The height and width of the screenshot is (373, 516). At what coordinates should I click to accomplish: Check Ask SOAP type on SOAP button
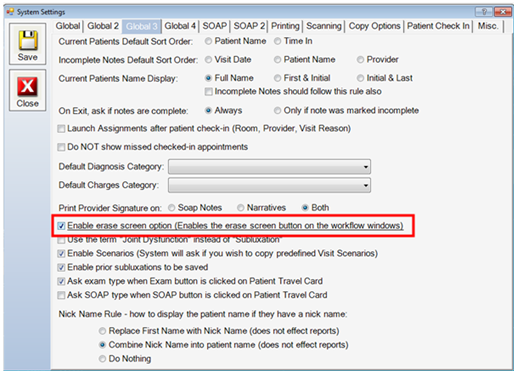click(x=61, y=295)
